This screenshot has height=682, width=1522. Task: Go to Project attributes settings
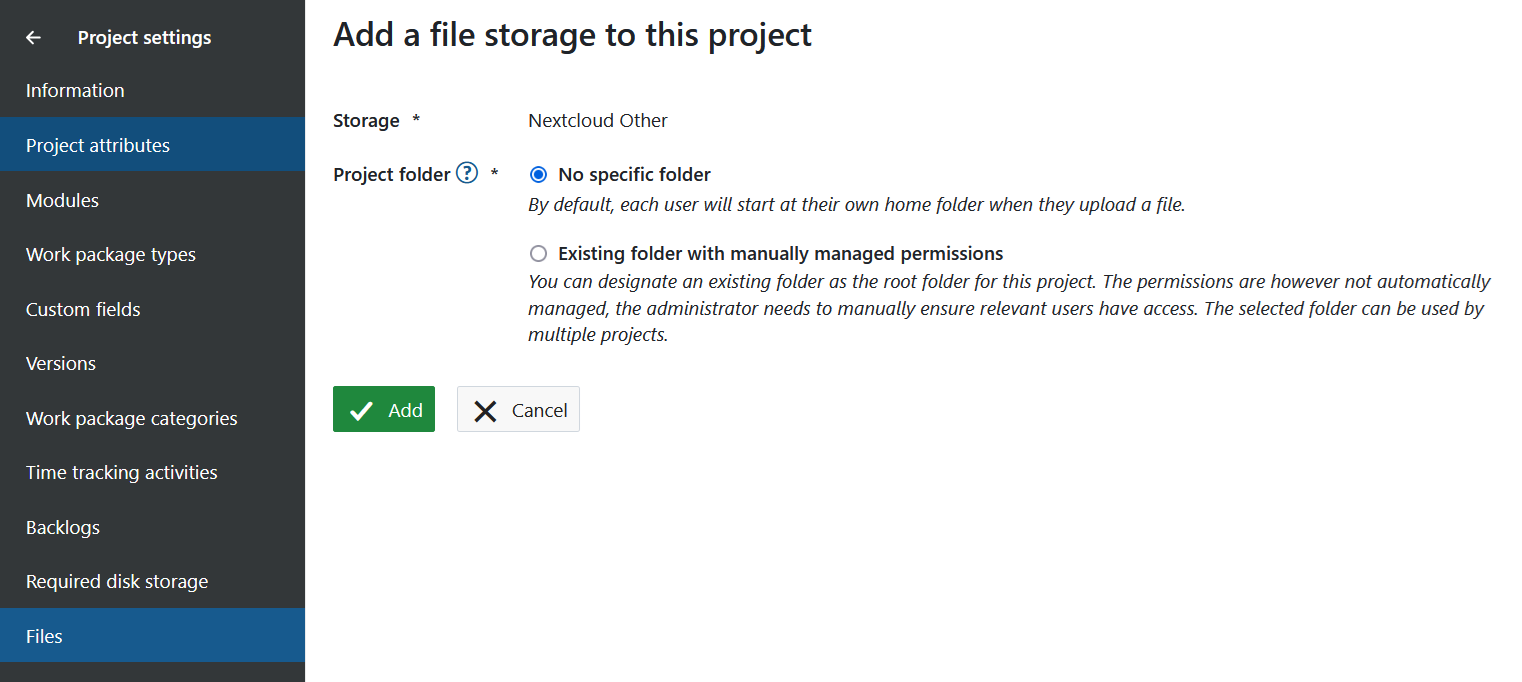coord(98,146)
